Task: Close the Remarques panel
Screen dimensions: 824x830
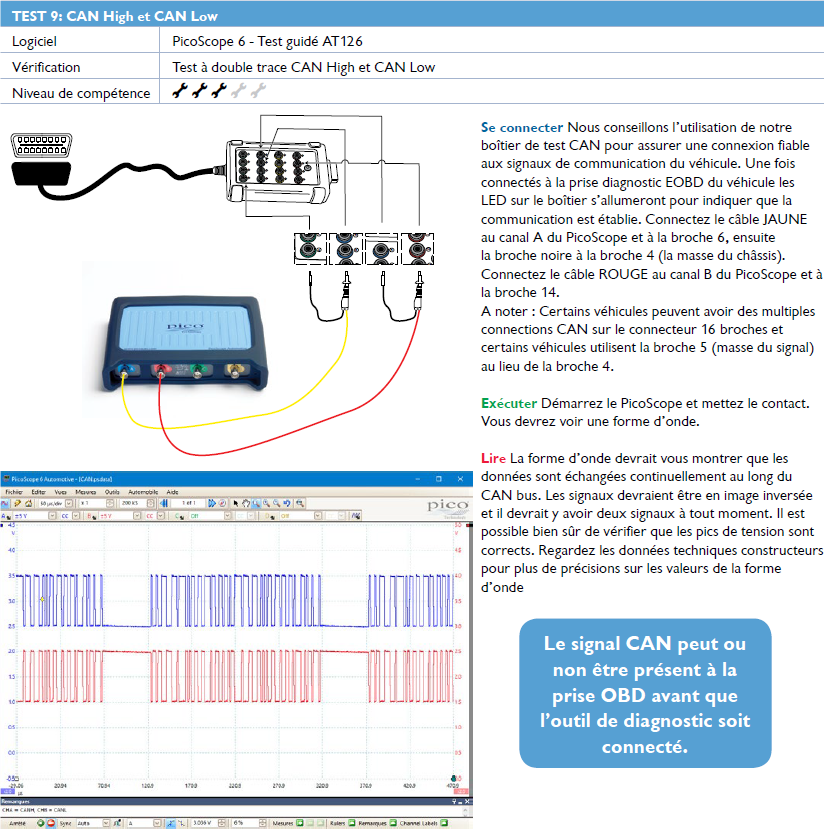Action: pyautogui.click(x=467, y=801)
